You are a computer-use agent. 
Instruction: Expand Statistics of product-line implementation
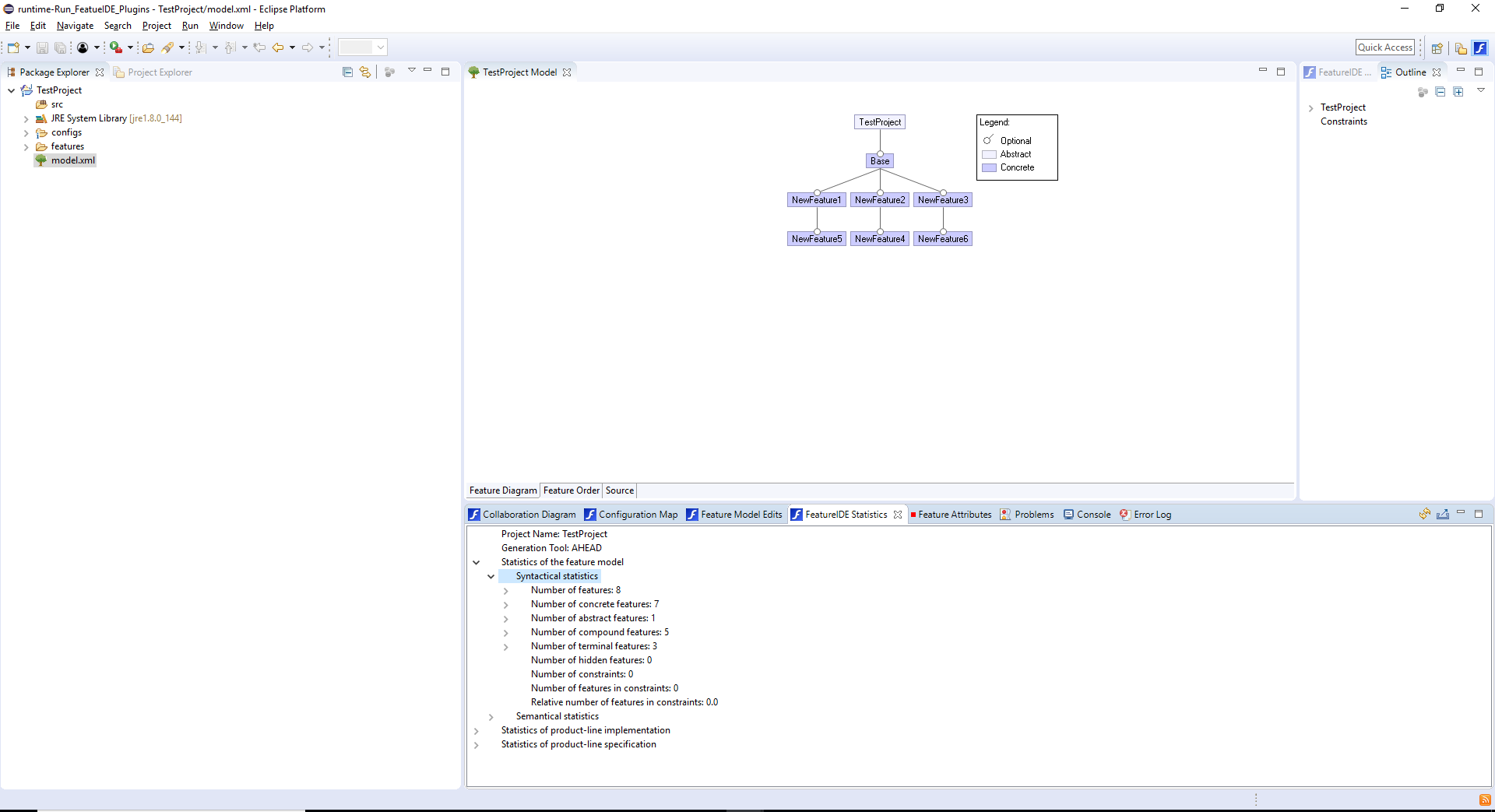tap(476, 730)
